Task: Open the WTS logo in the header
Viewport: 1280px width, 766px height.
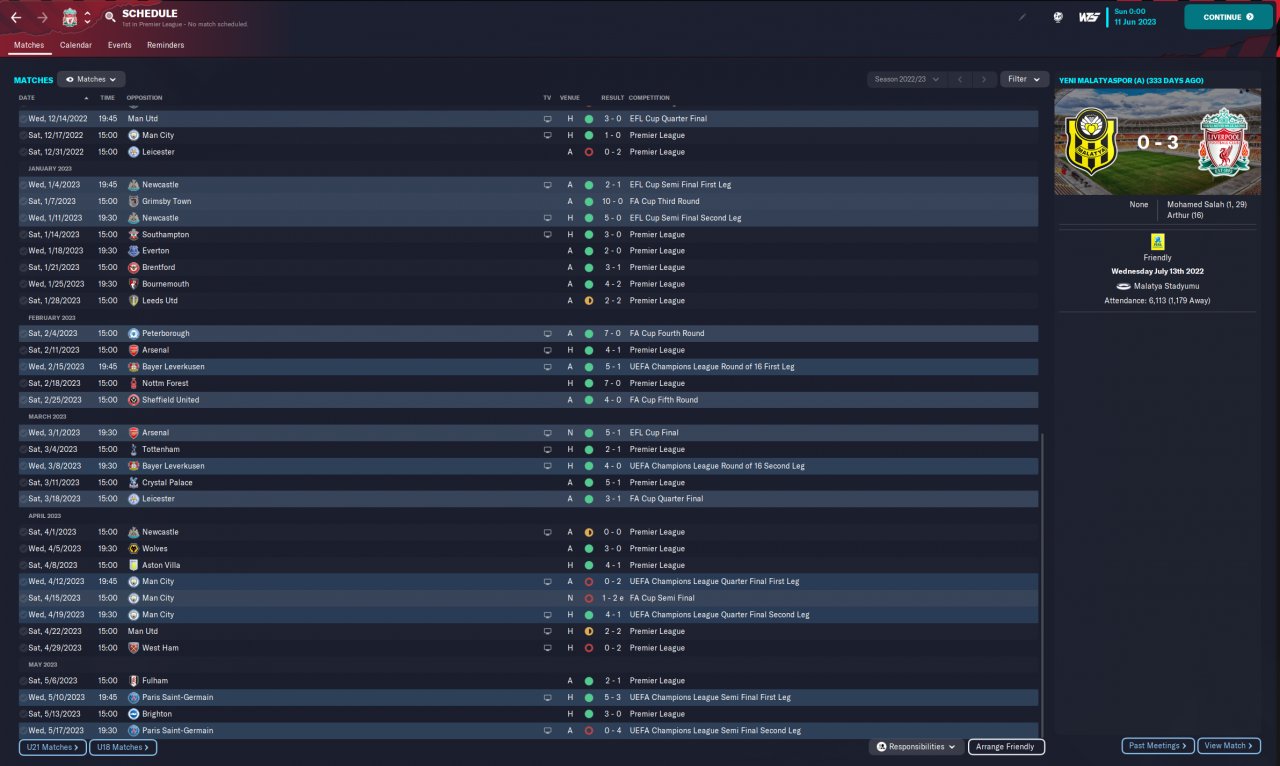Action: tap(1089, 17)
